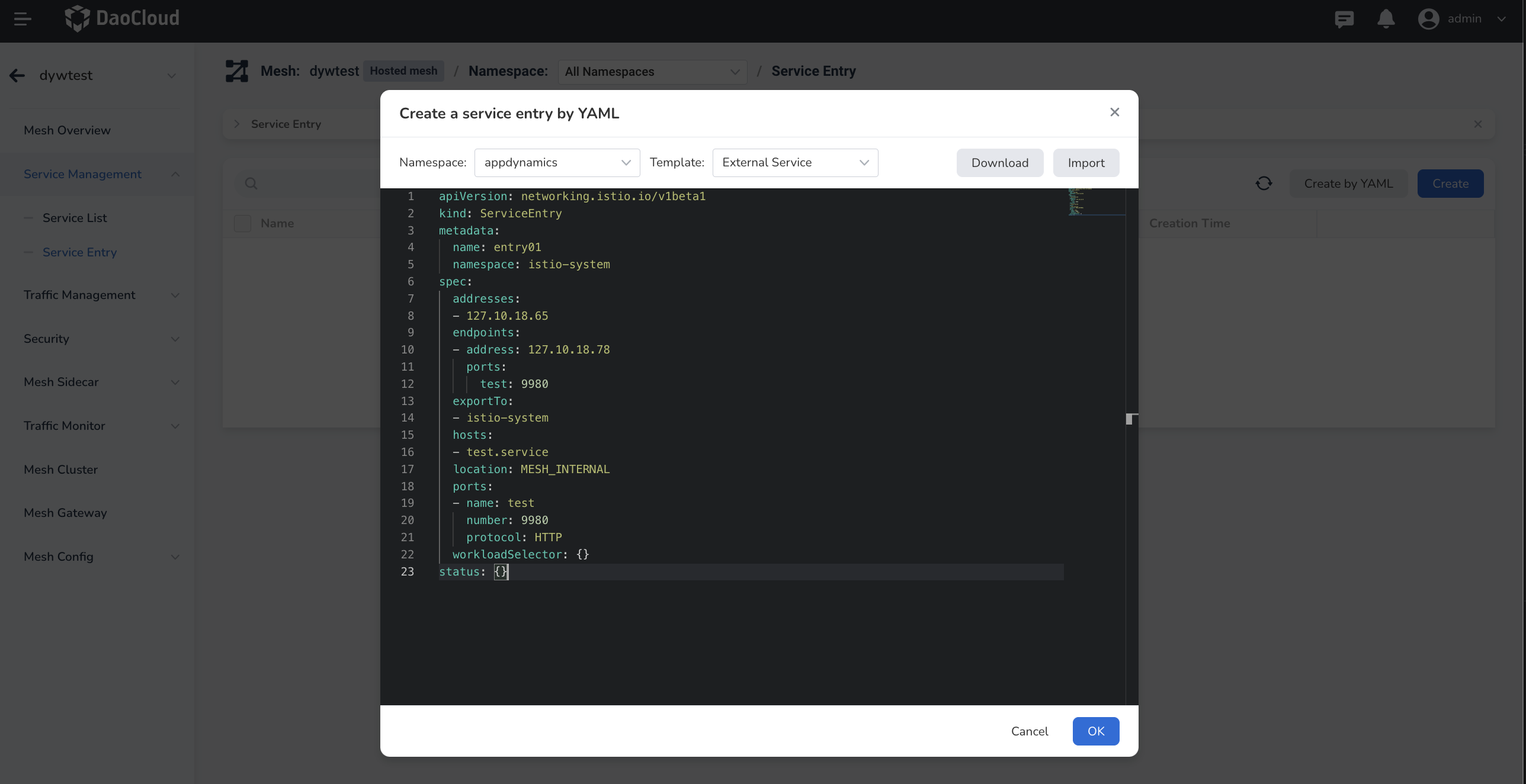The image size is (1526, 784).
Task: Click the 'name: entry01' line
Action: click(x=496, y=248)
